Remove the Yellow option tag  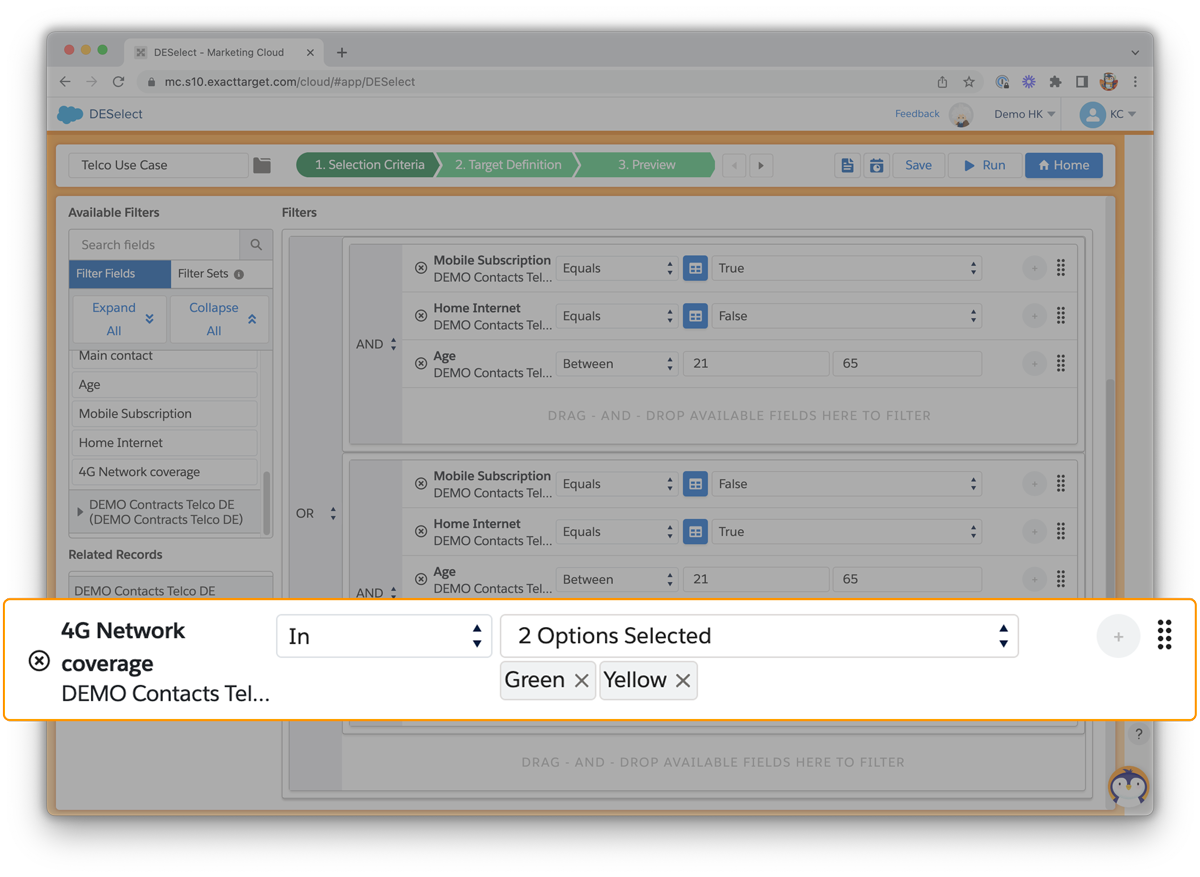tap(683, 681)
